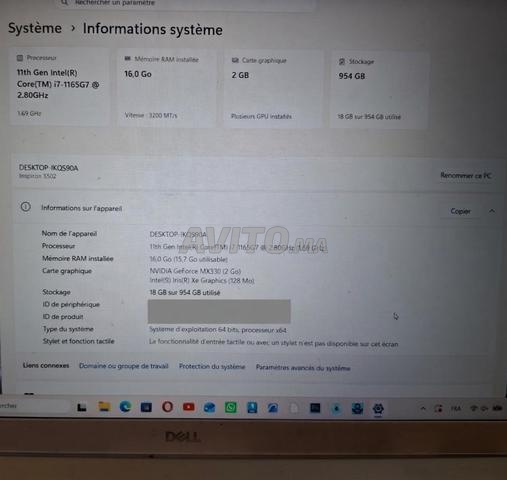507x480 pixels.
Task: Click the Liens connexes label
Action: (46, 365)
